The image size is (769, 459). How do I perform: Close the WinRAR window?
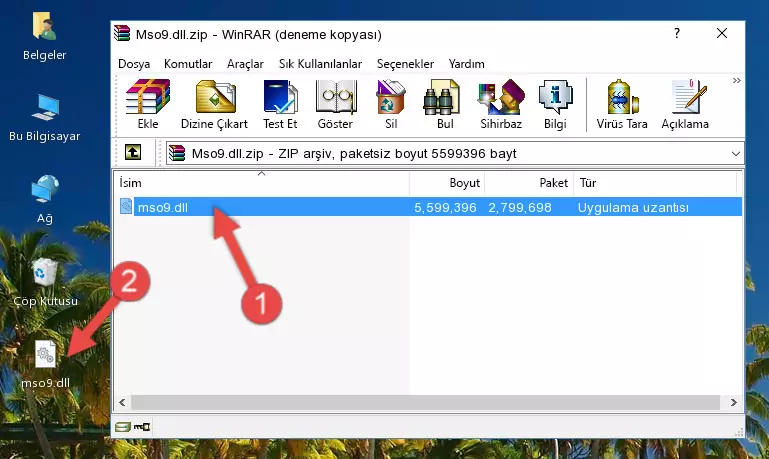[x=721, y=33]
